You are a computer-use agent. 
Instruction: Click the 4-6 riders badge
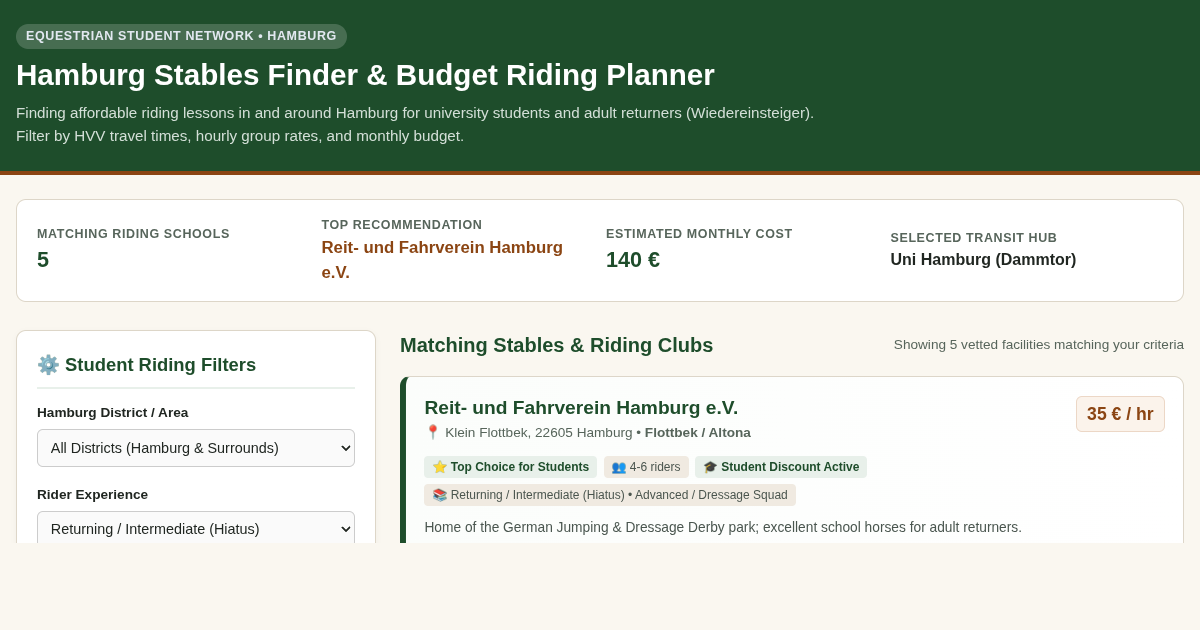pyautogui.click(x=646, y=467)
